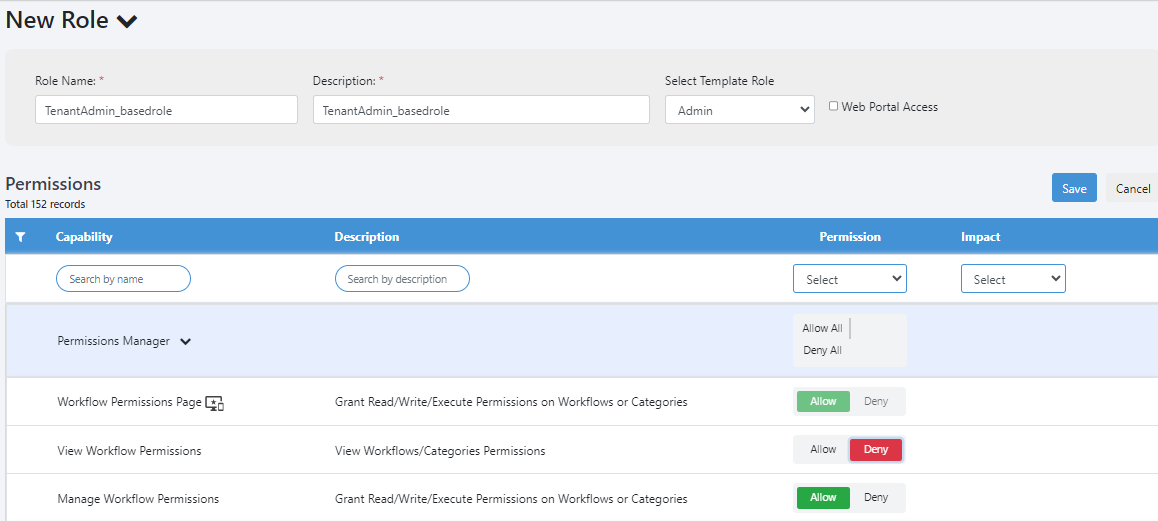Screen dimensions: 1158x521
Task: Save the new role
Action: (x=1074, y=188)
